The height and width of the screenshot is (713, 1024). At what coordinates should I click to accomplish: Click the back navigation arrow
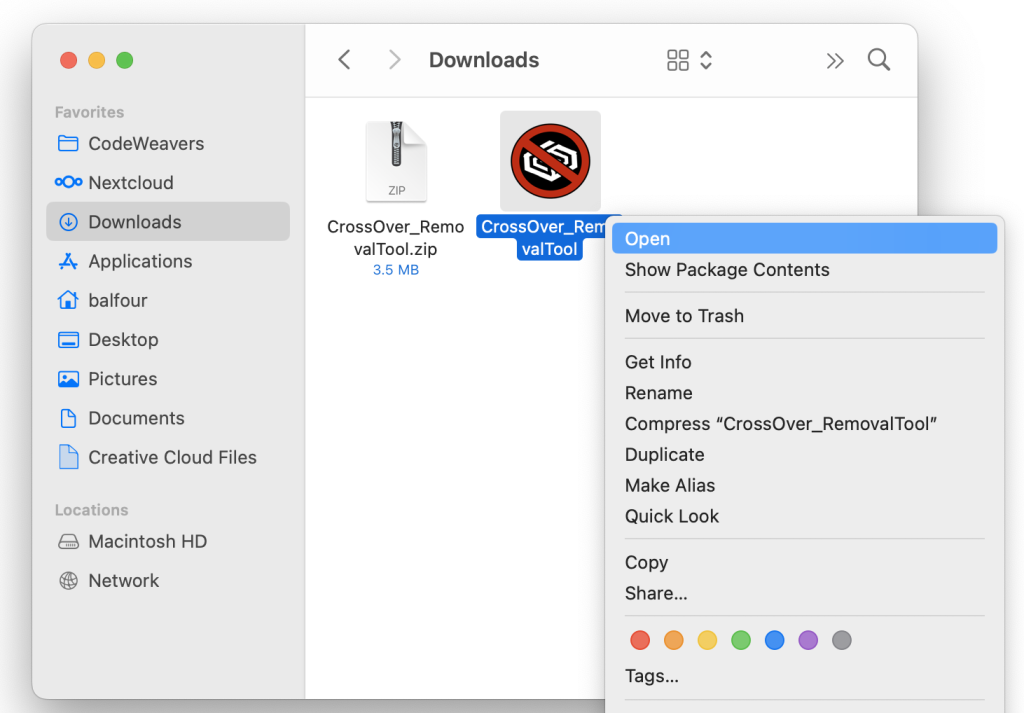pyautogui.click(x=344, y=60)
